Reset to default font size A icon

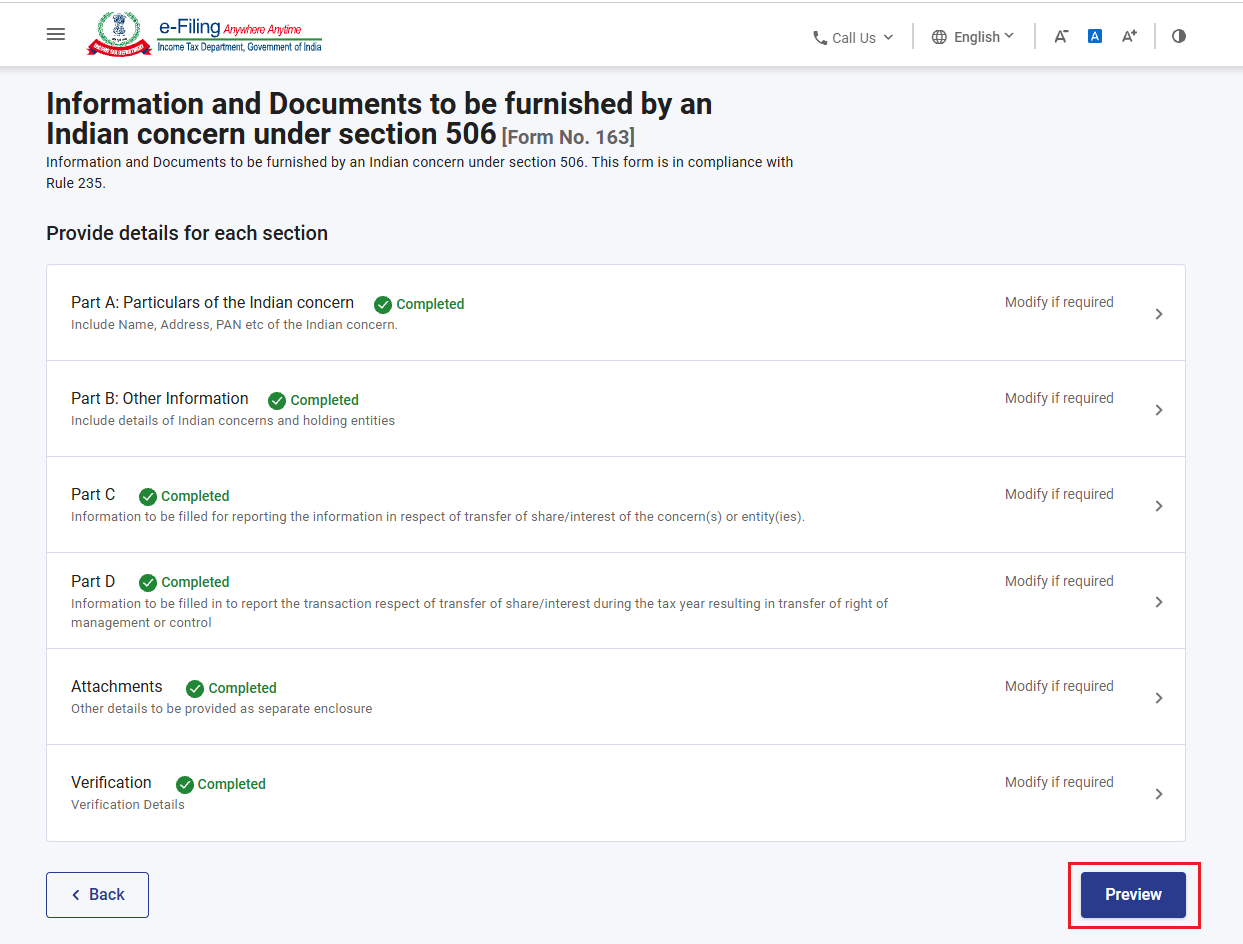click(1095, 36)
